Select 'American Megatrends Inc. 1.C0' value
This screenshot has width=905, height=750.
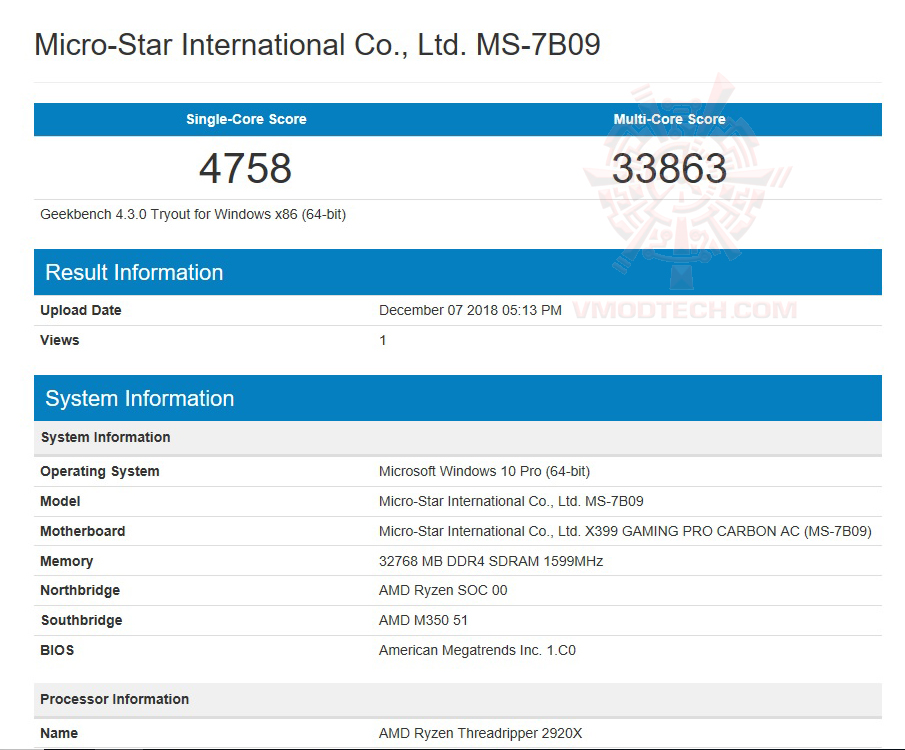coord(477,650)
